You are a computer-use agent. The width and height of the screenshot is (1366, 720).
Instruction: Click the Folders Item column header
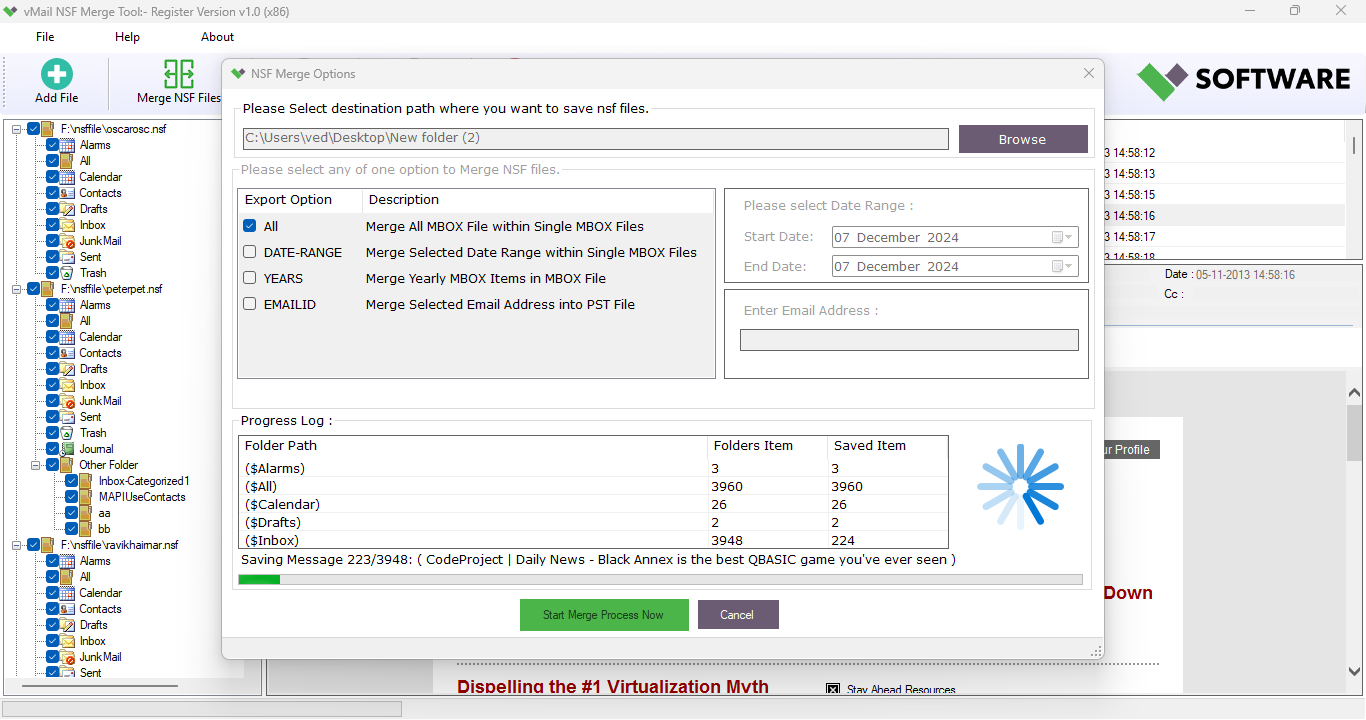pyautogui.click(x=766, y=445)
